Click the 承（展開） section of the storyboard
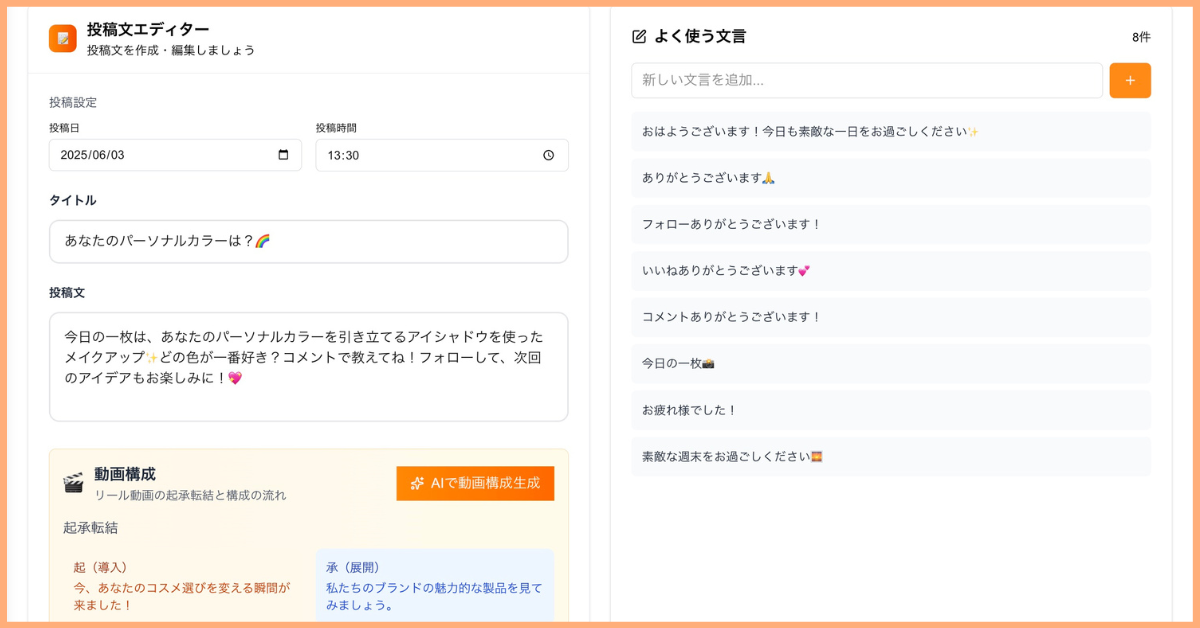 [434, 585]
